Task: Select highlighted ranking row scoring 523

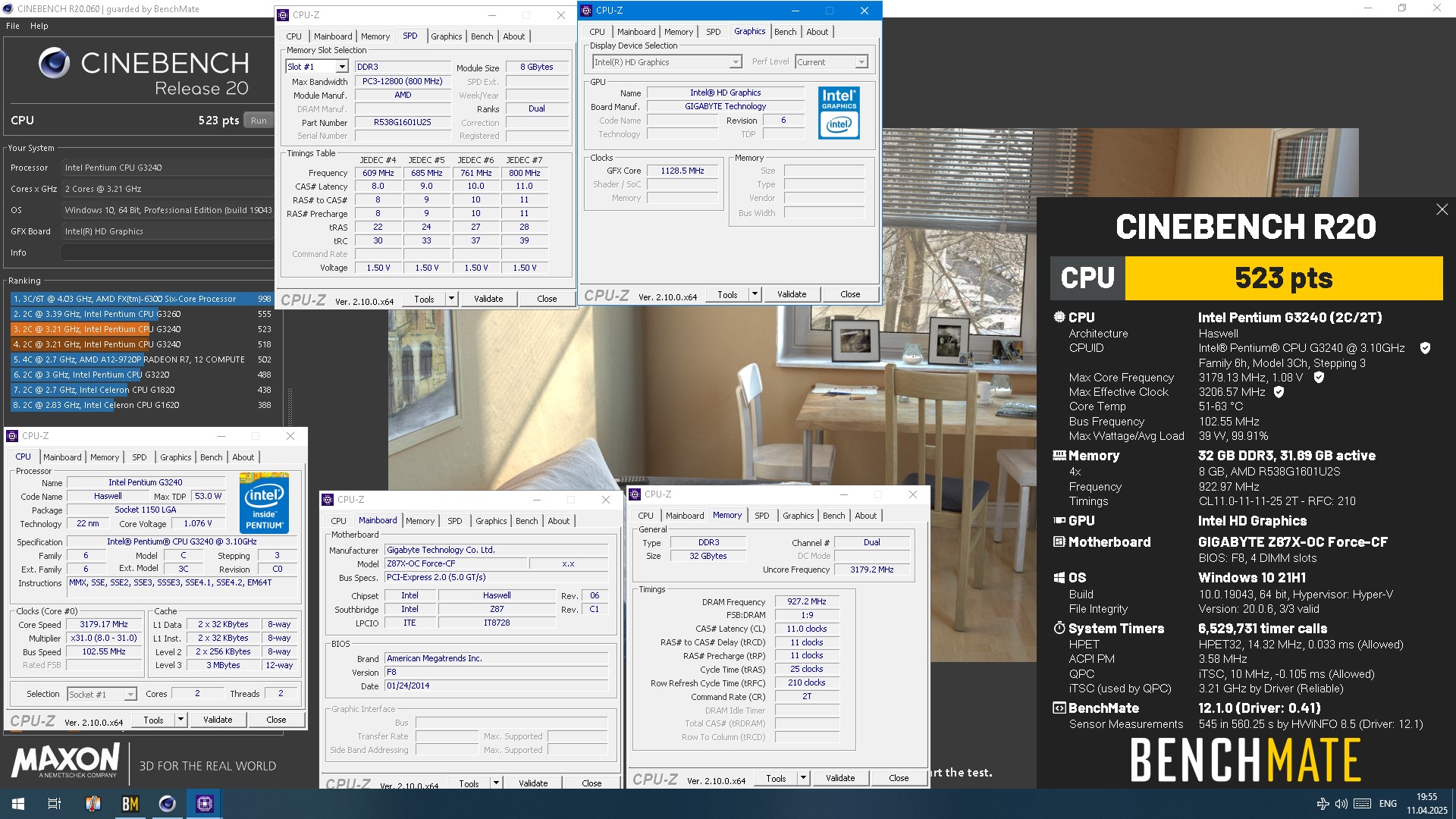Action: pyautogui.click(x=142, y=329)
